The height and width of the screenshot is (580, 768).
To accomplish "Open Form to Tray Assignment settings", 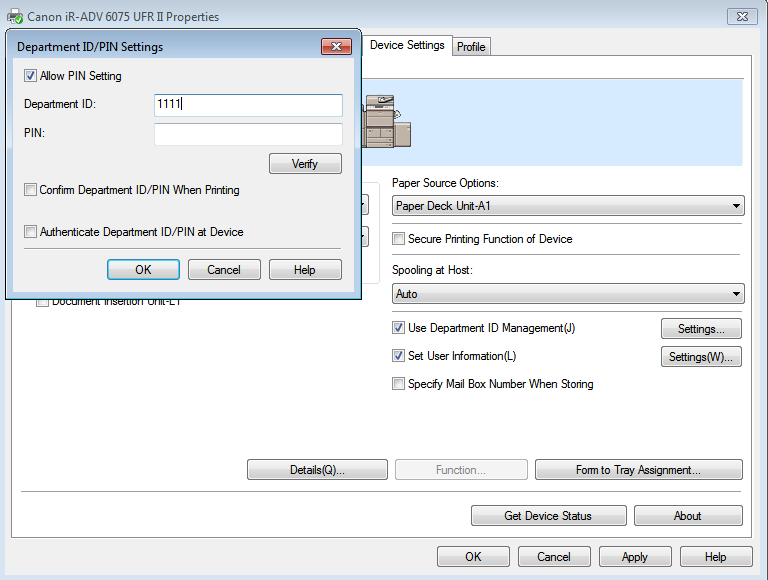I will (x=638, y=470).
